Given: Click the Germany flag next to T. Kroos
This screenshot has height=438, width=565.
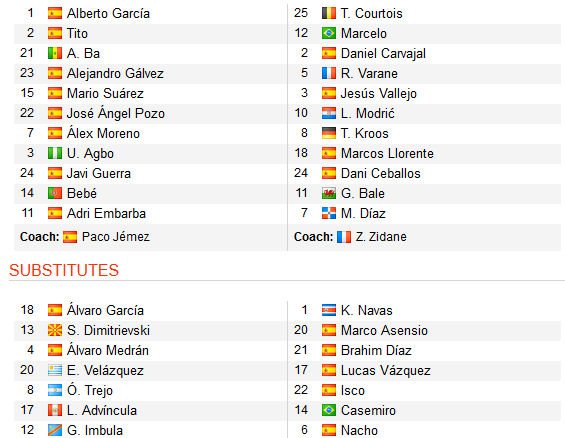Looking at the screenshot, I should point(329,133).
